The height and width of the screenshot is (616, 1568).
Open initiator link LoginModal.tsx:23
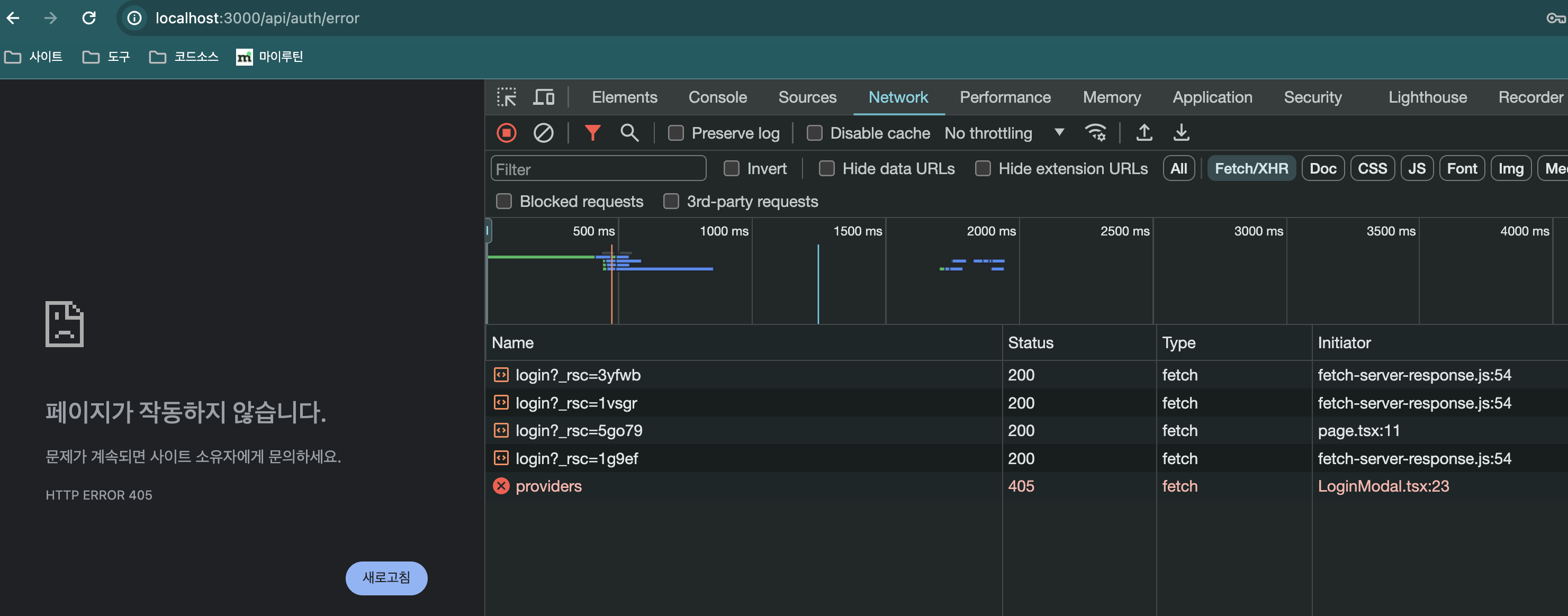pyautogui.click(x=1383, y=486)
